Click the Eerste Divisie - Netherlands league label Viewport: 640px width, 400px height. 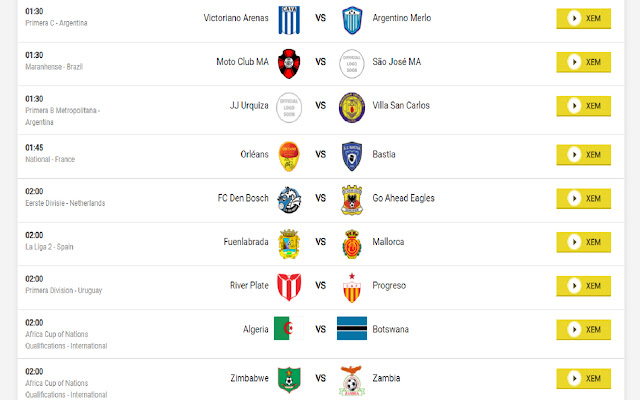[65, 203]
